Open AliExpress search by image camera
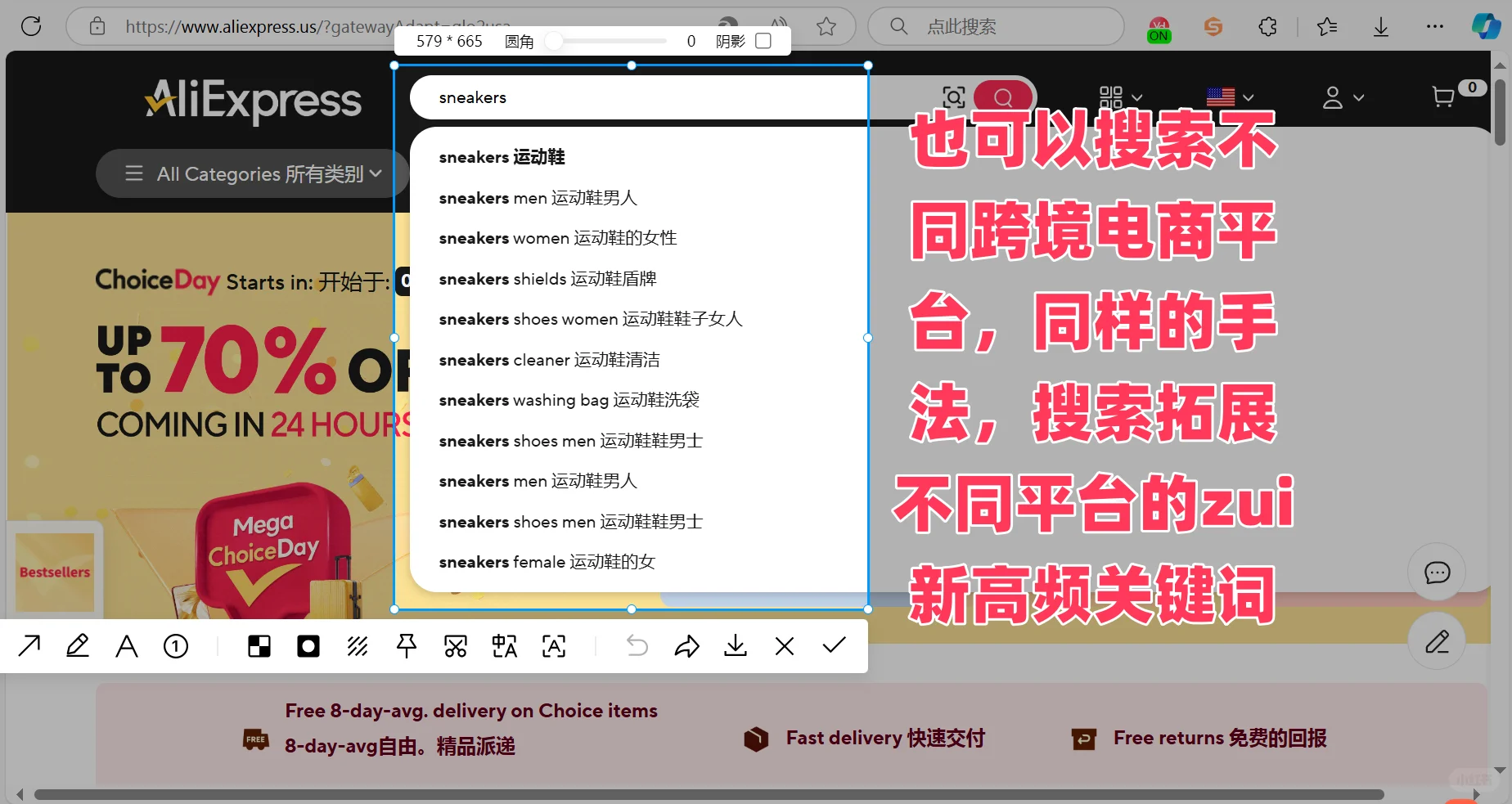Image resolution: width=1512 pixels, height=804 pixels. click(x=953, y=97)
